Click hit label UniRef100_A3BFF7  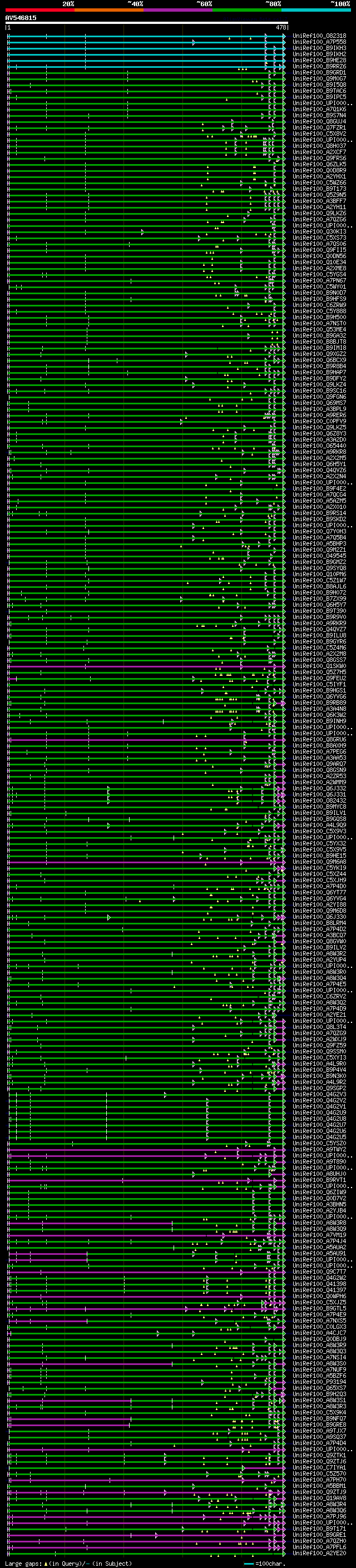[x=319, y=201]
